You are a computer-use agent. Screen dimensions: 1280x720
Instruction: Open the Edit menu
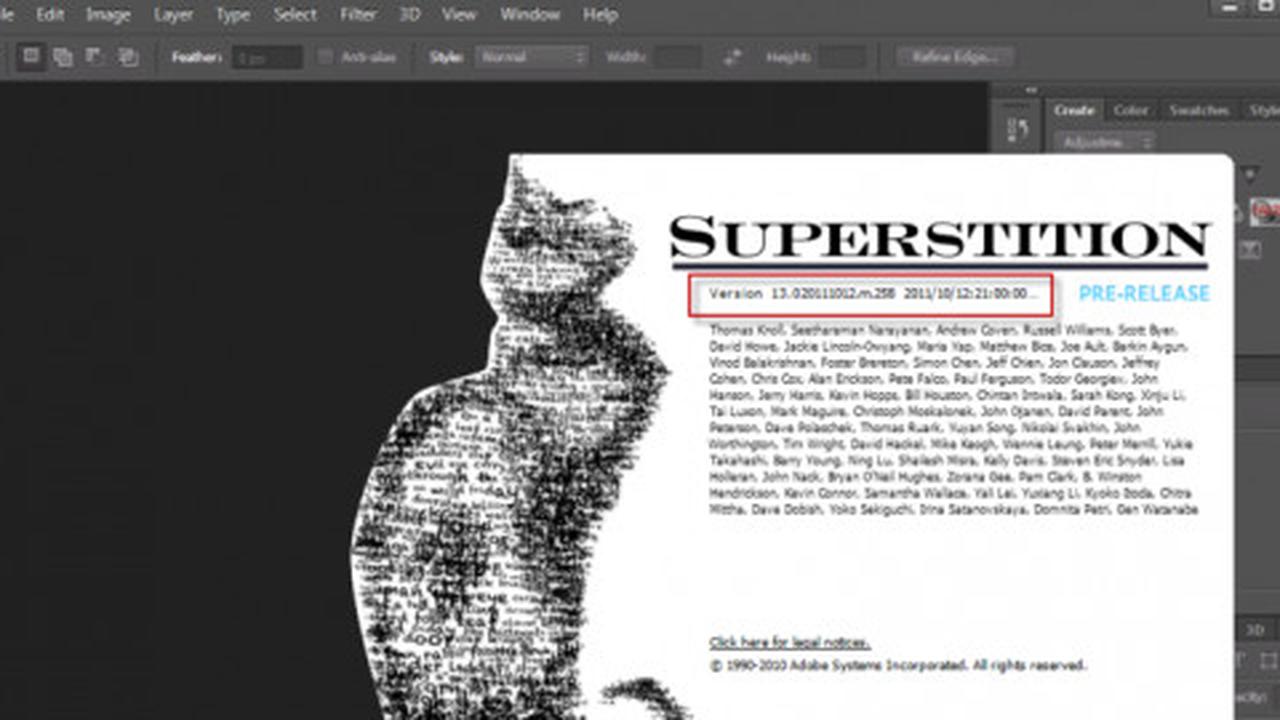pos(50,15)
